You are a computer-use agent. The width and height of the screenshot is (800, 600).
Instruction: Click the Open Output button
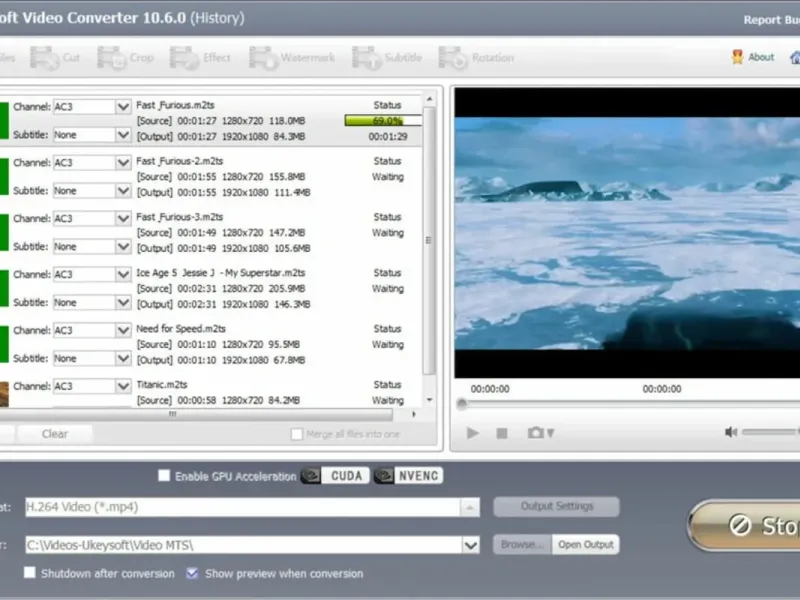pos(586,544)
